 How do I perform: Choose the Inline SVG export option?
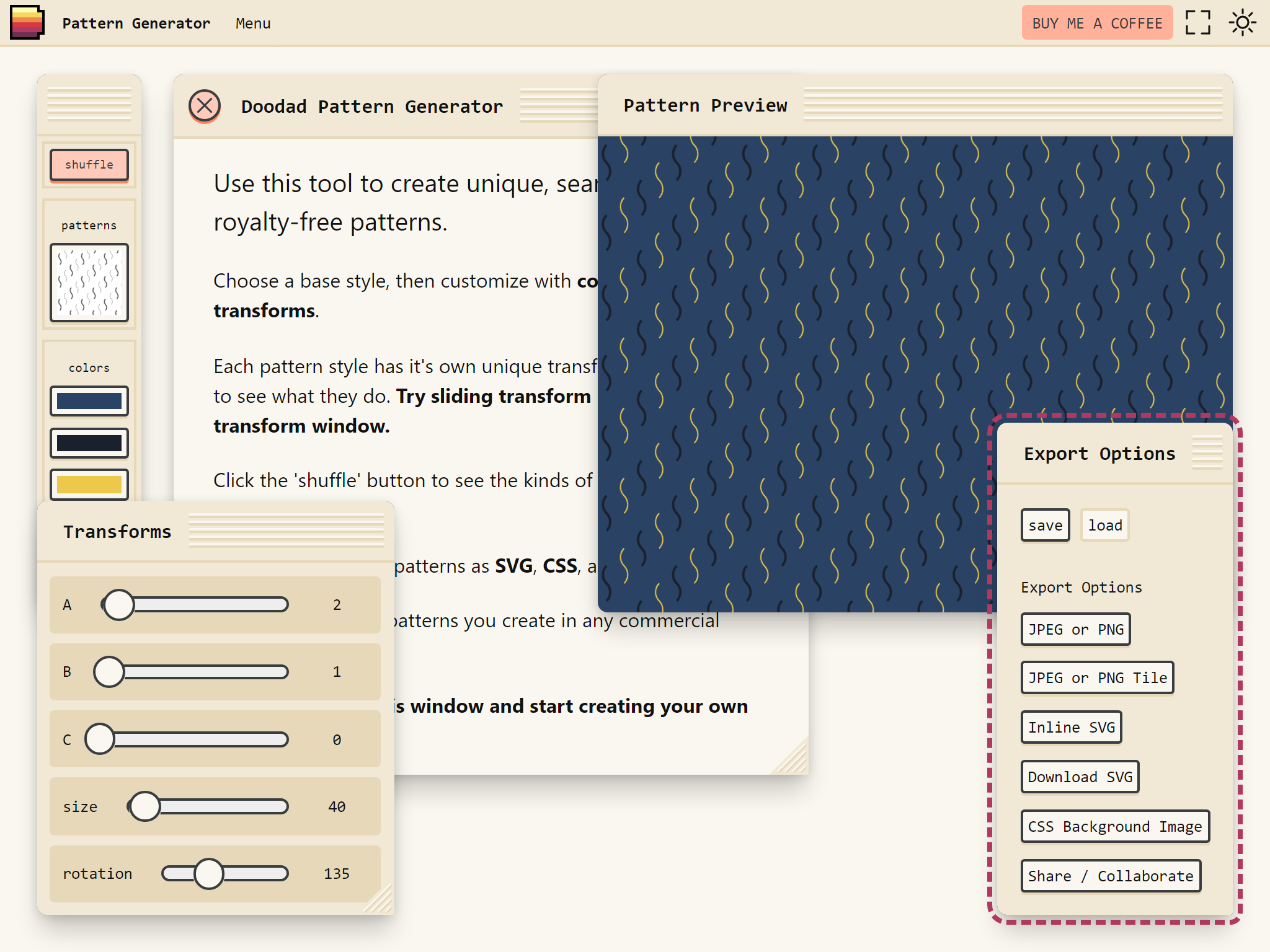(1071, 727)
